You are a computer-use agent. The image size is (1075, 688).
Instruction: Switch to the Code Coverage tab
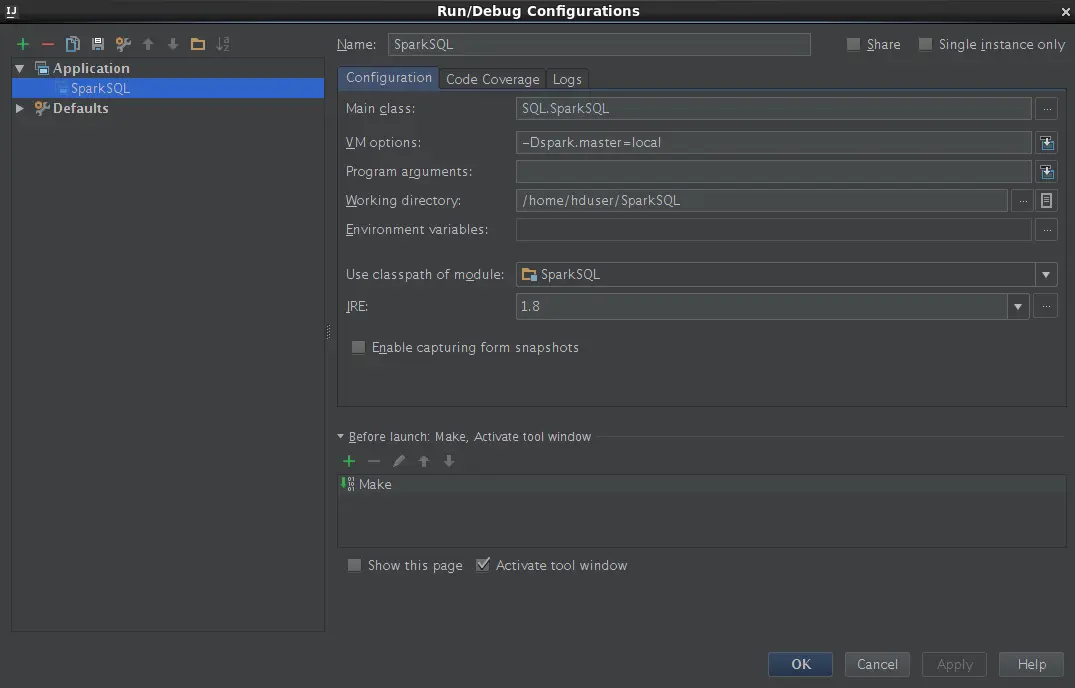pyautogui.click(x=492, y=79)
